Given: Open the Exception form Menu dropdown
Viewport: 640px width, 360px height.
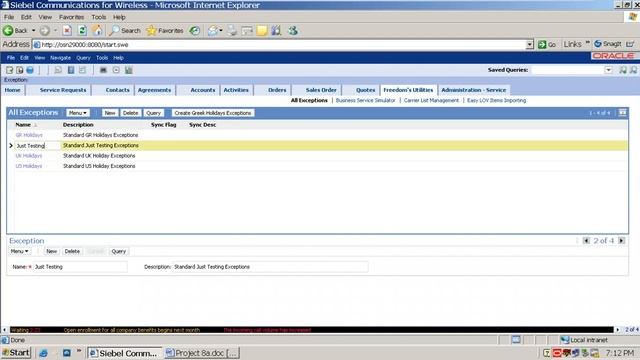Looking at the screenshot, I should pos(19,251).
